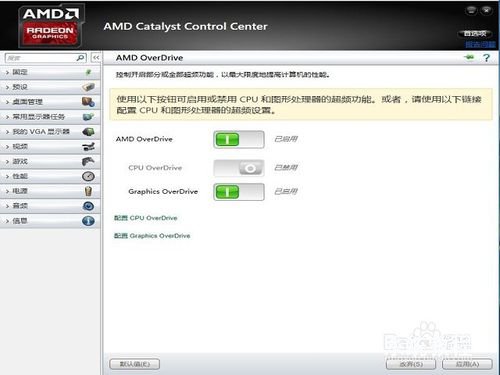This screenshot has height=375, width=500.
Task: Click the green pin icon in 固定 row
Action: [x=88, y=72]
